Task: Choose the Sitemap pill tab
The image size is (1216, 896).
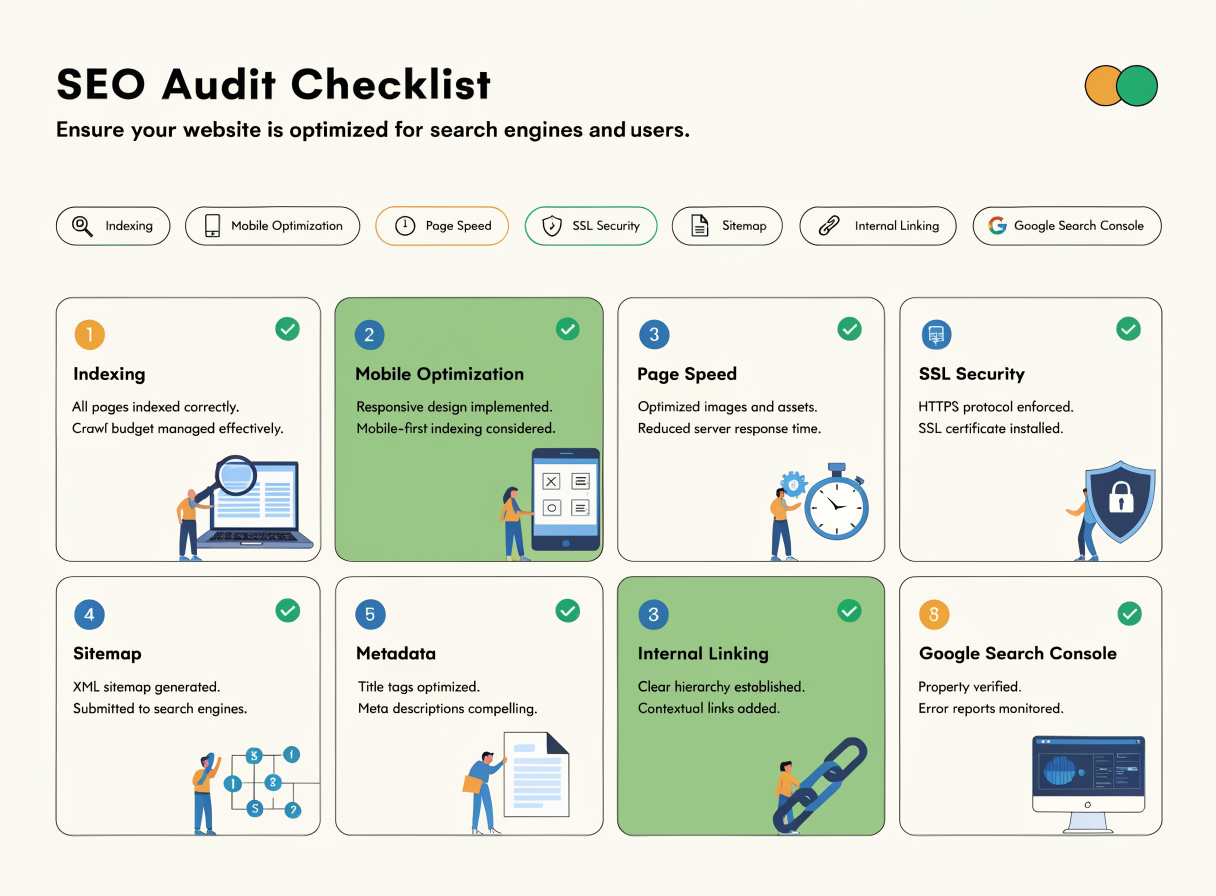Action: [x=727, y=226]
